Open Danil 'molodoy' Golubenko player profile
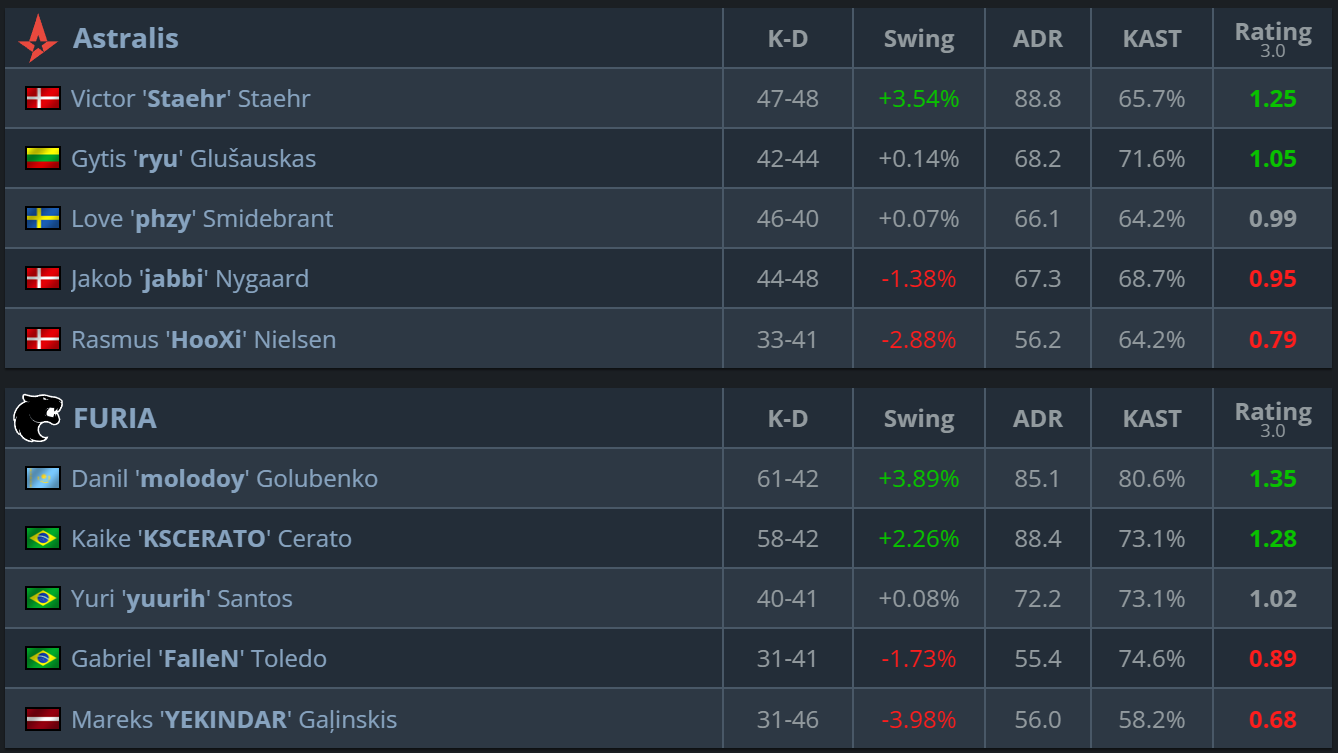1338x753 pixels. [225, 478]
